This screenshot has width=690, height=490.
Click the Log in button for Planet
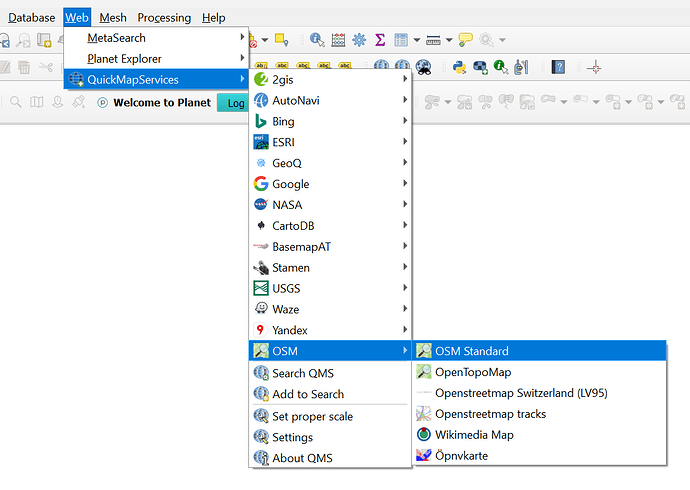point(233,103)
